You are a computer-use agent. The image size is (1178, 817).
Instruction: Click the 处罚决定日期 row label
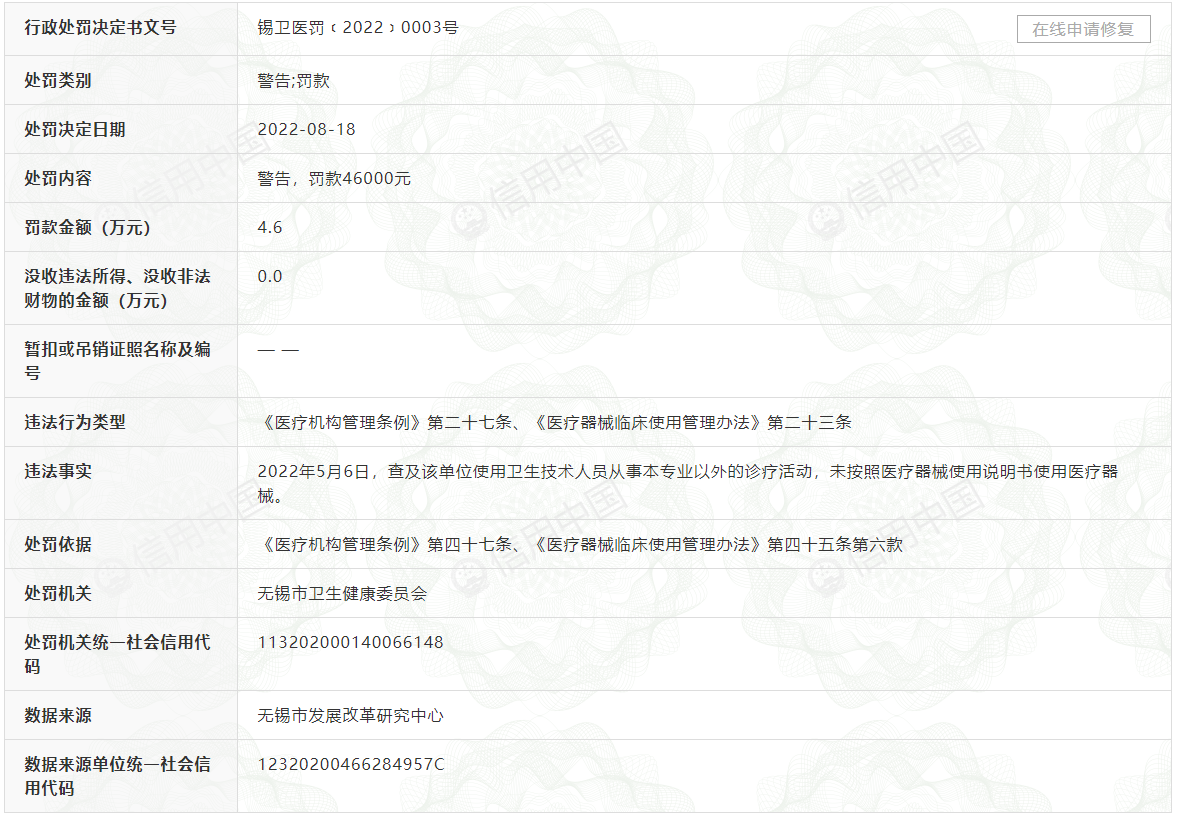[75, 130]
